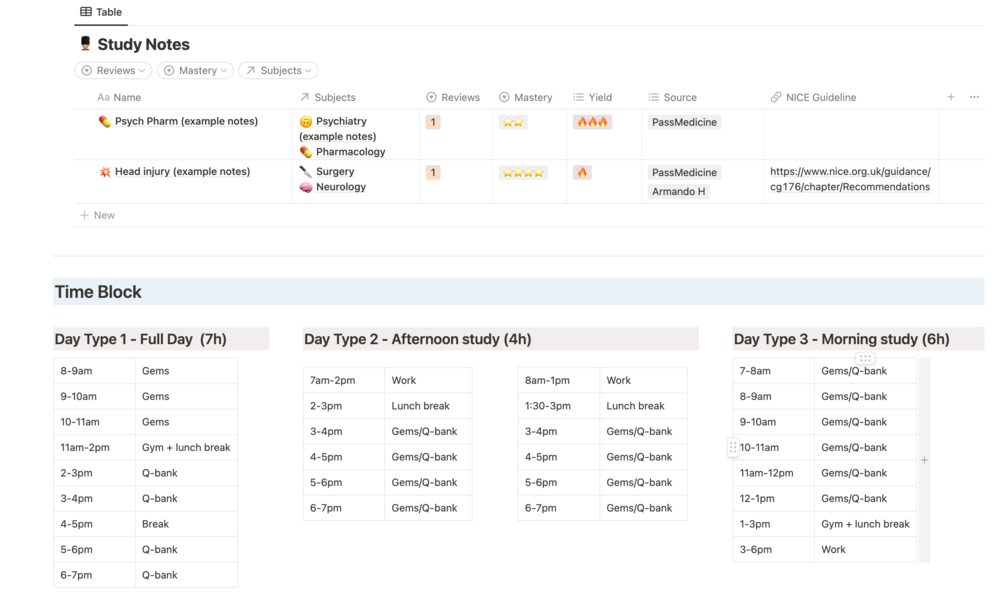The image size is (1005, 603).
Task: Click the drag handle beside the 10-11am row
Action: tap(733, 447)
